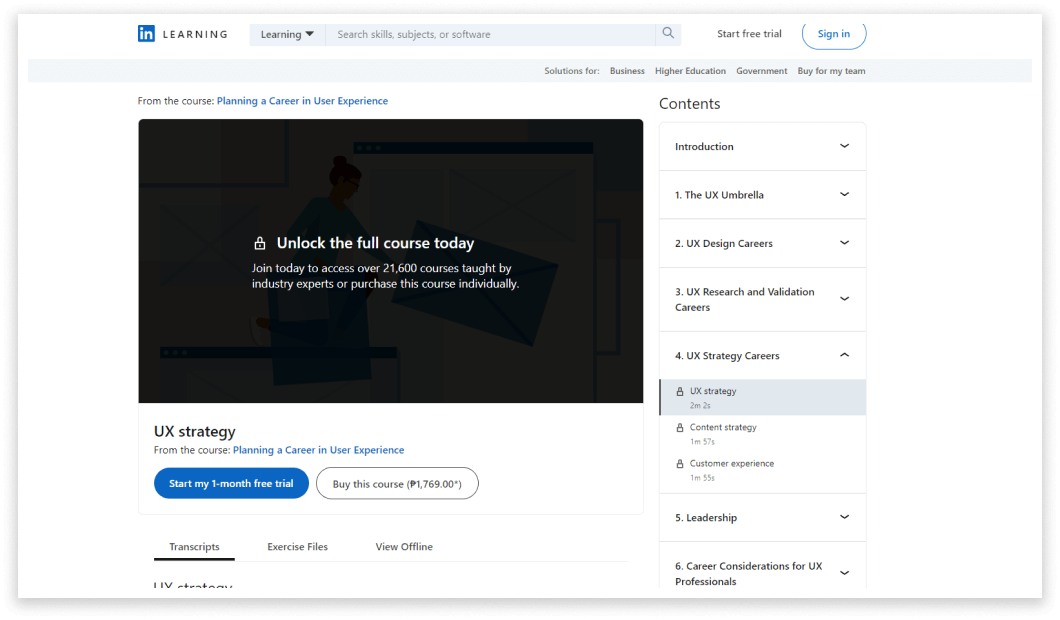Click the search skills input field

tap(490, 34)
